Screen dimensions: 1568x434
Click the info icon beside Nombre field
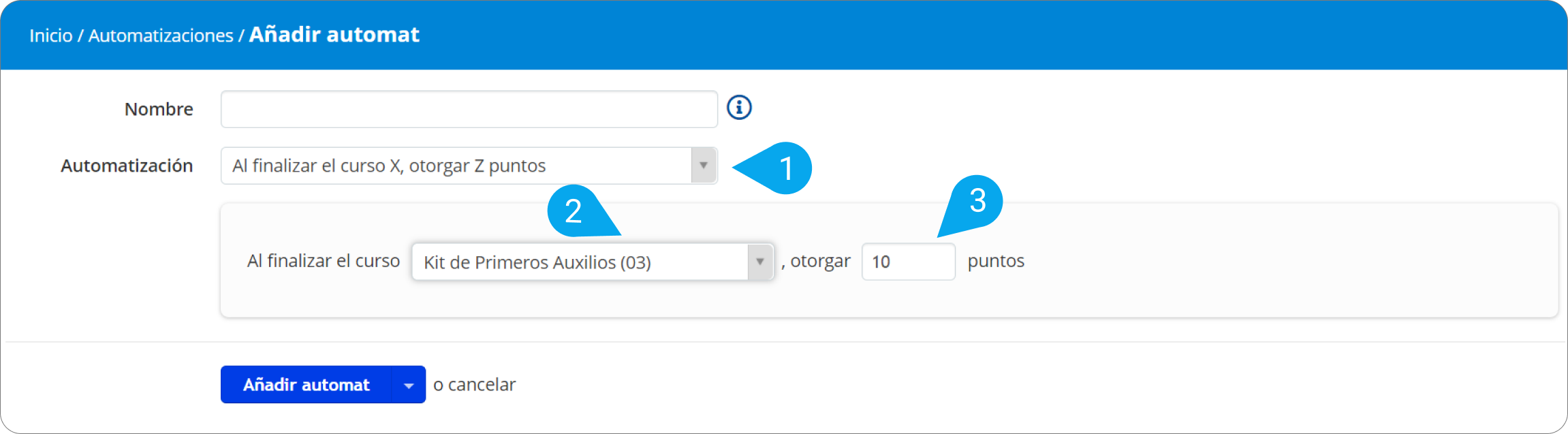tap(739, 108)
